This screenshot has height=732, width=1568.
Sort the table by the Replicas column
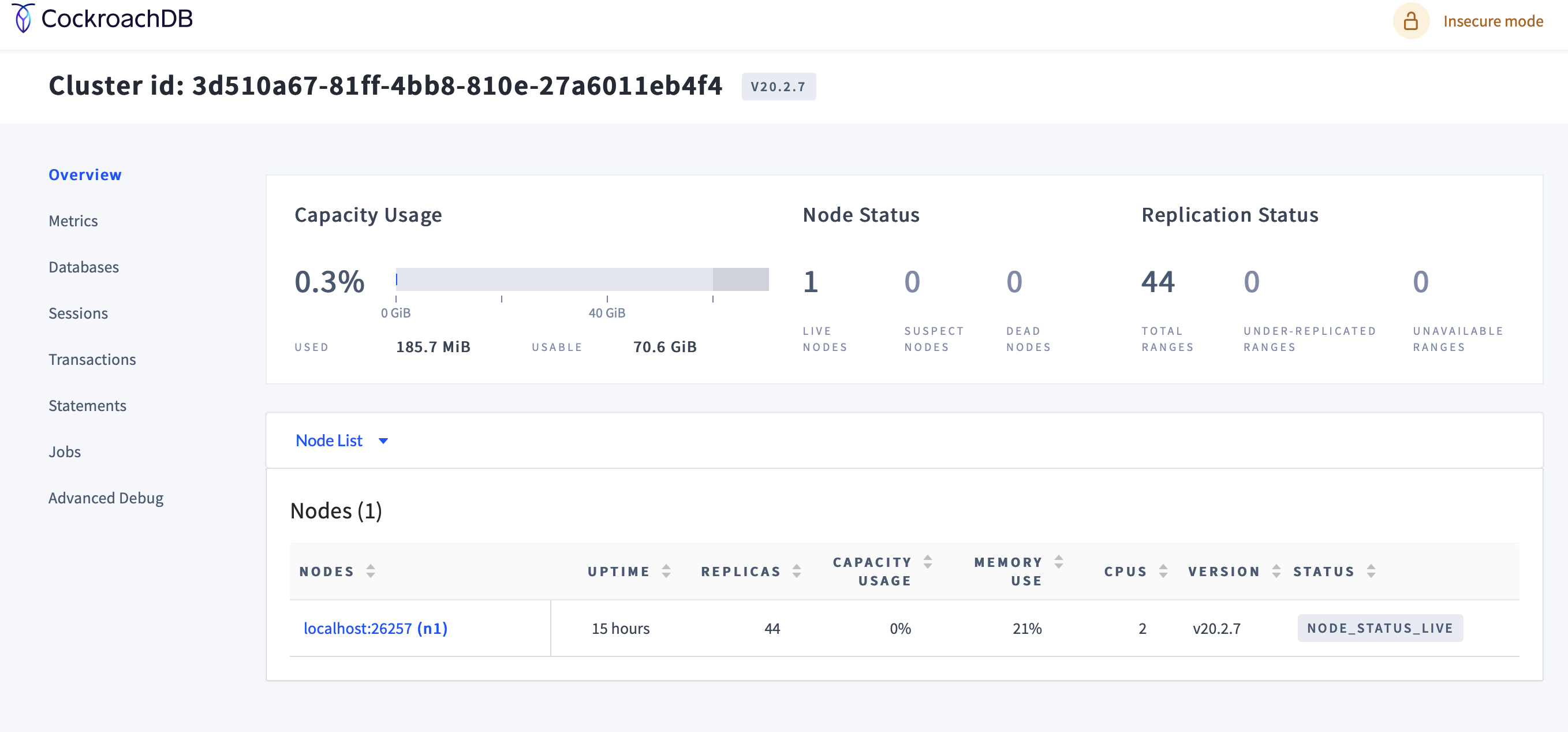[x=796, y=571]
